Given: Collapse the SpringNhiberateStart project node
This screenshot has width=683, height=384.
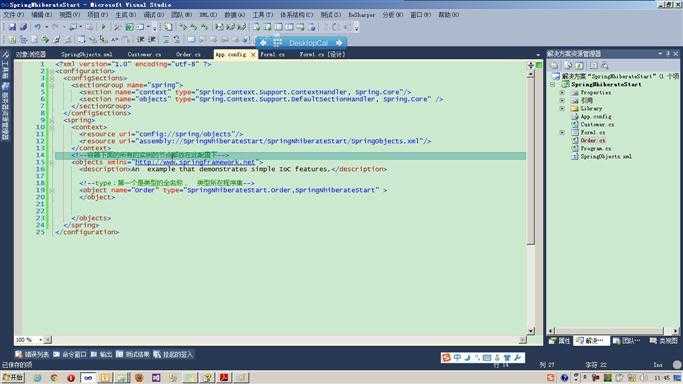Looking at the screenshot, I should pyautogui.click(x=553, y=84).
